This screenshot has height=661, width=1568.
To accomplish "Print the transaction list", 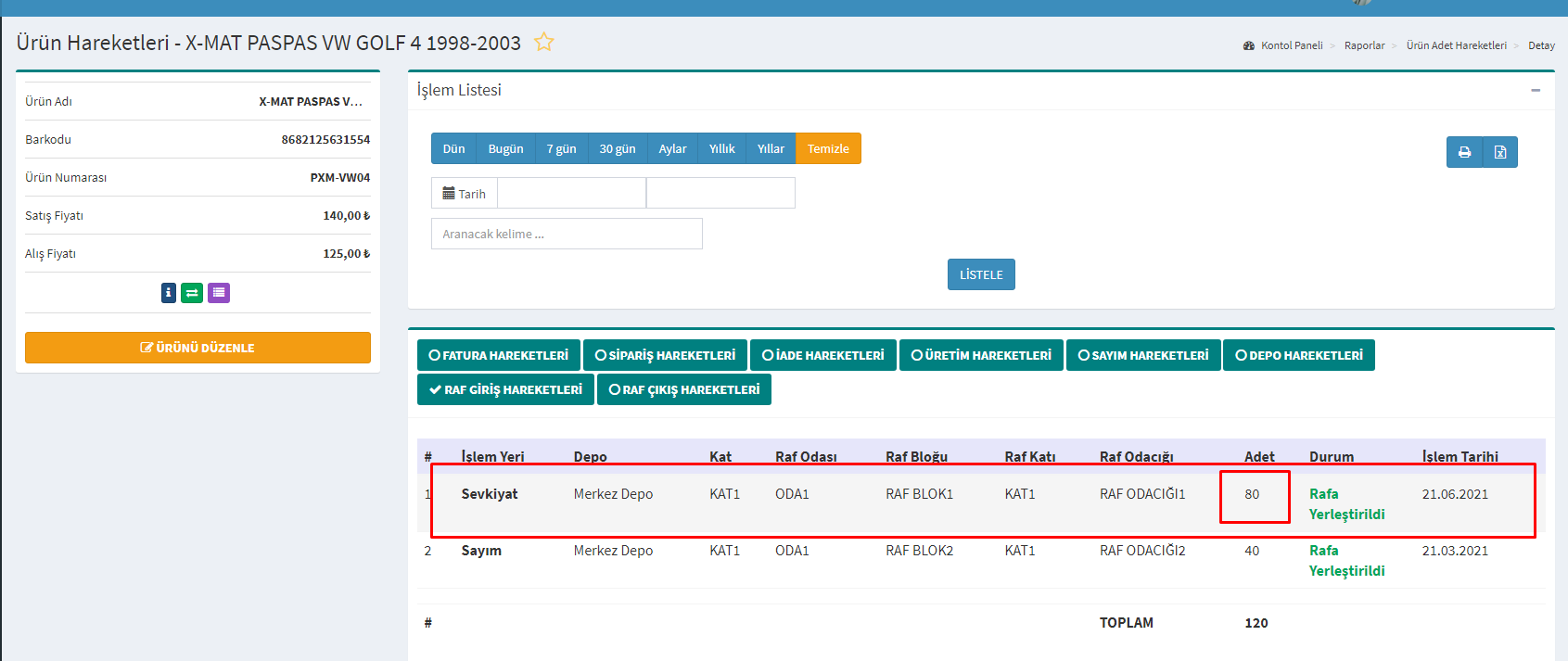I will point(1464,152).
